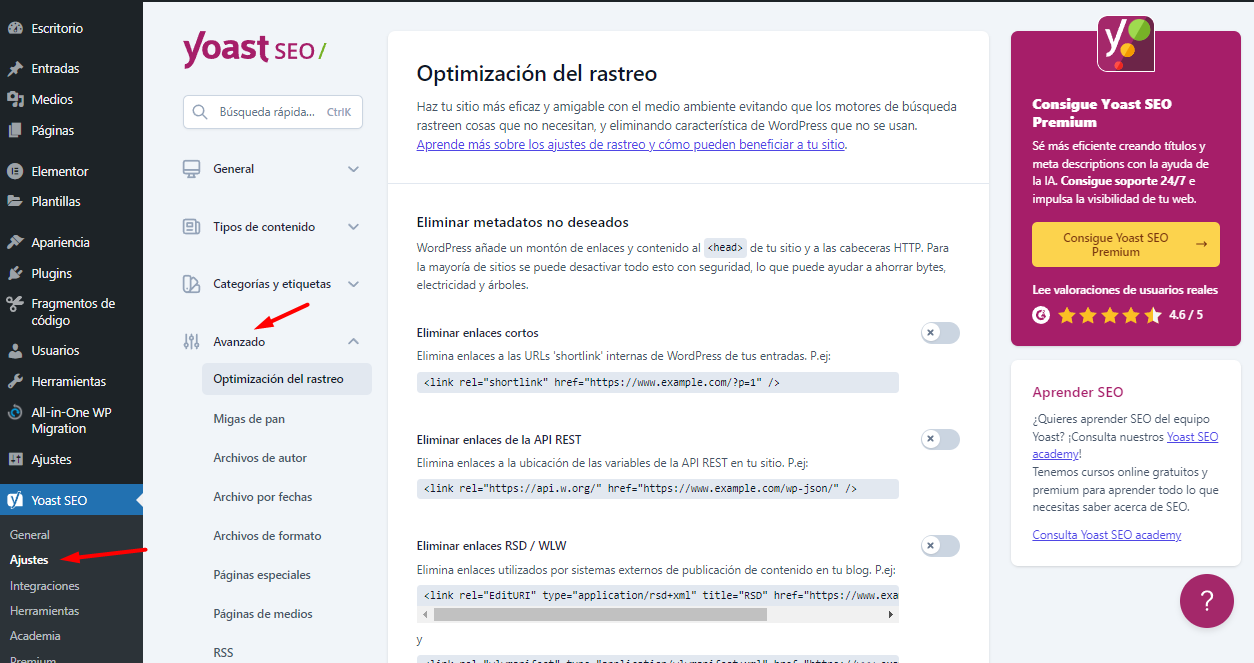Click the Yoast SEO logo

[254, 50]
